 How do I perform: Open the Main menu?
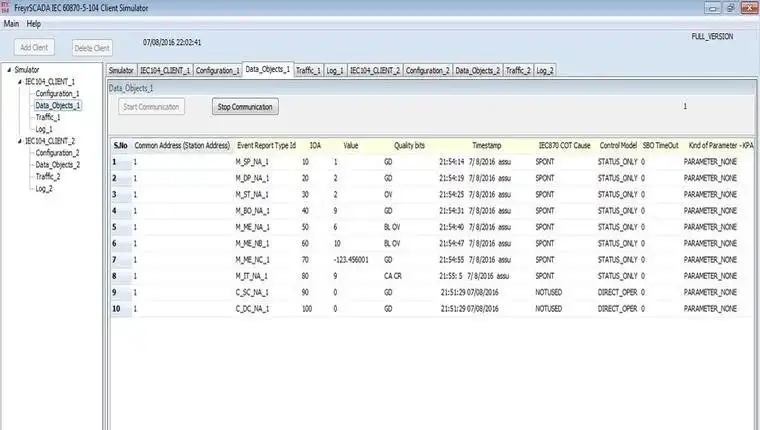[x=11, y=24]
